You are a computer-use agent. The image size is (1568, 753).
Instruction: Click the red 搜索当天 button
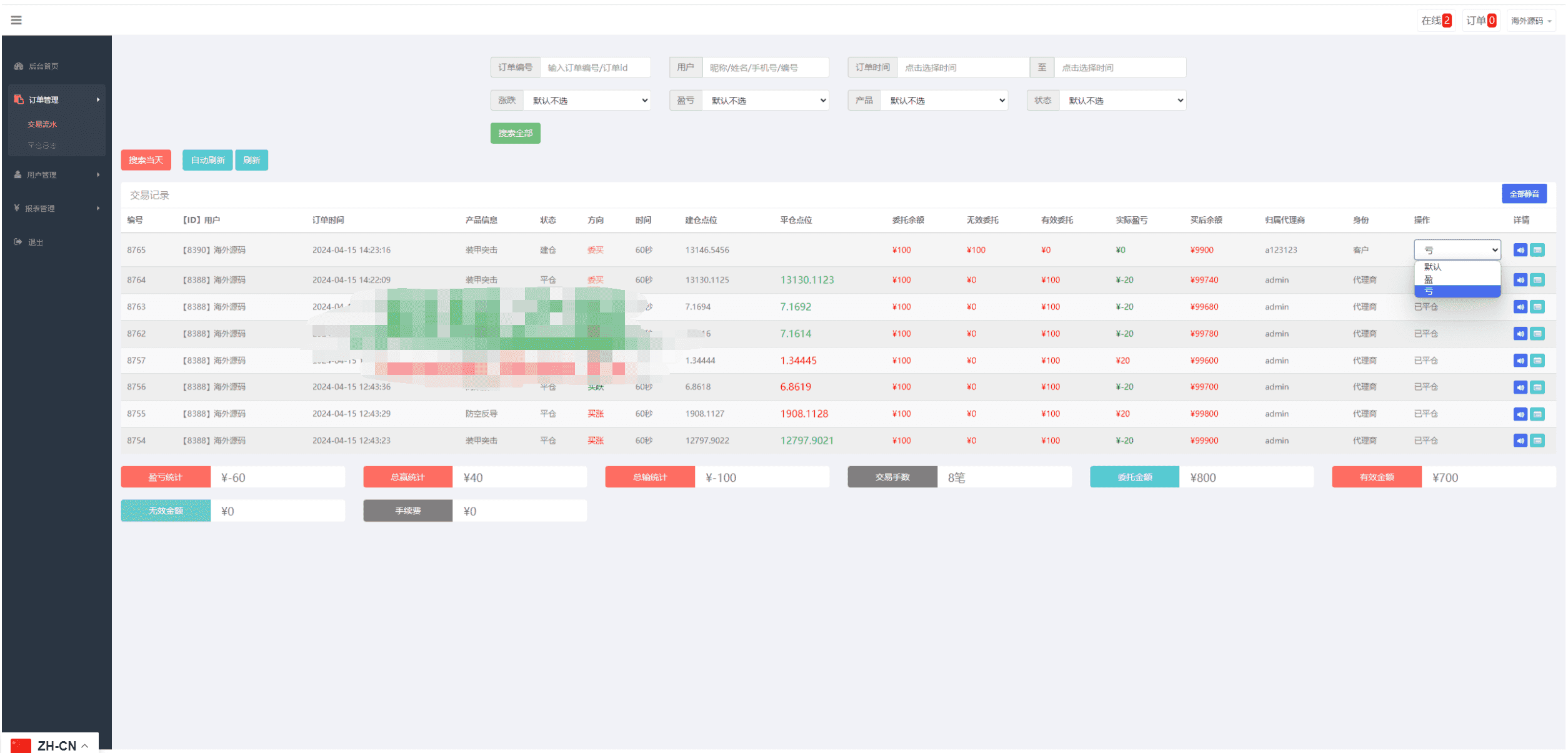click(146, 160)
